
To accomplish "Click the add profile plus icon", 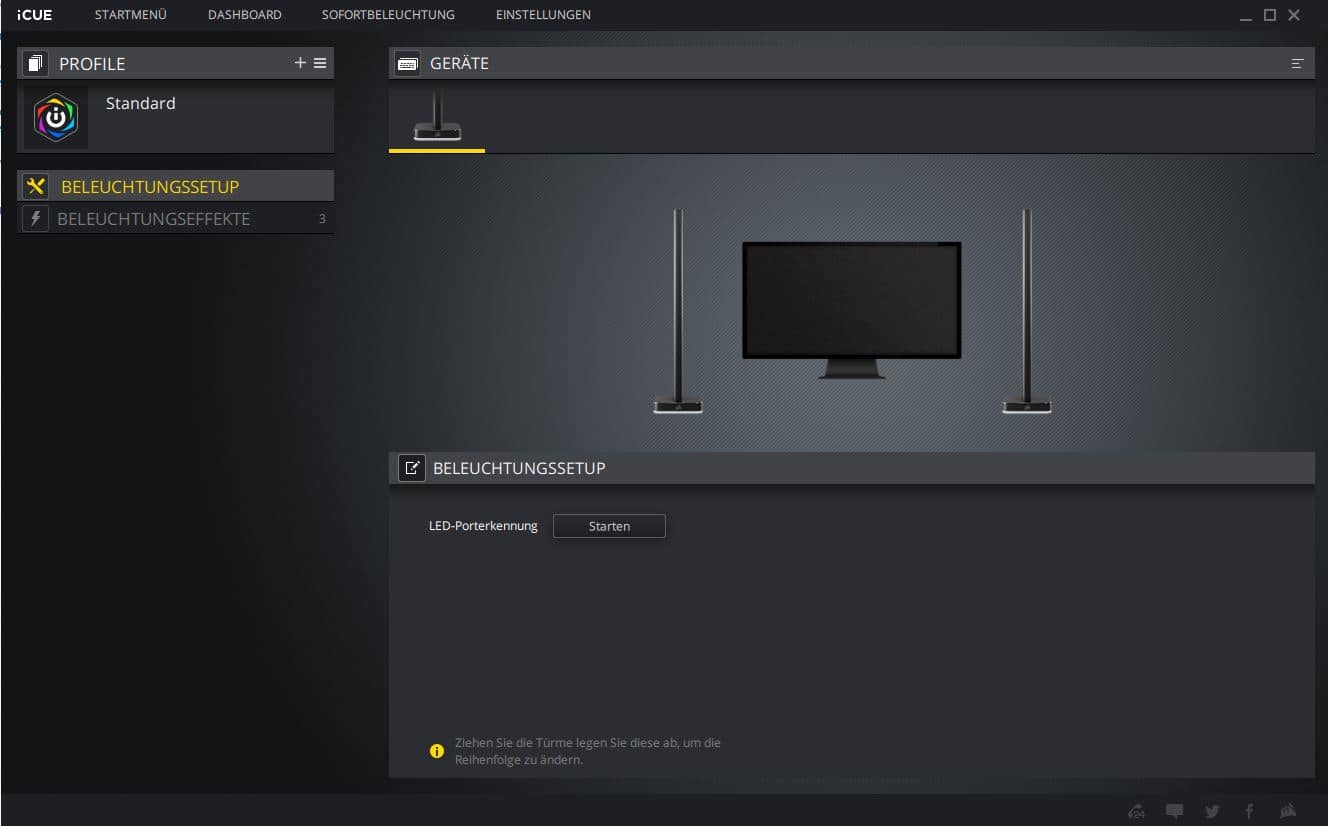I will [x=300, y=63].
